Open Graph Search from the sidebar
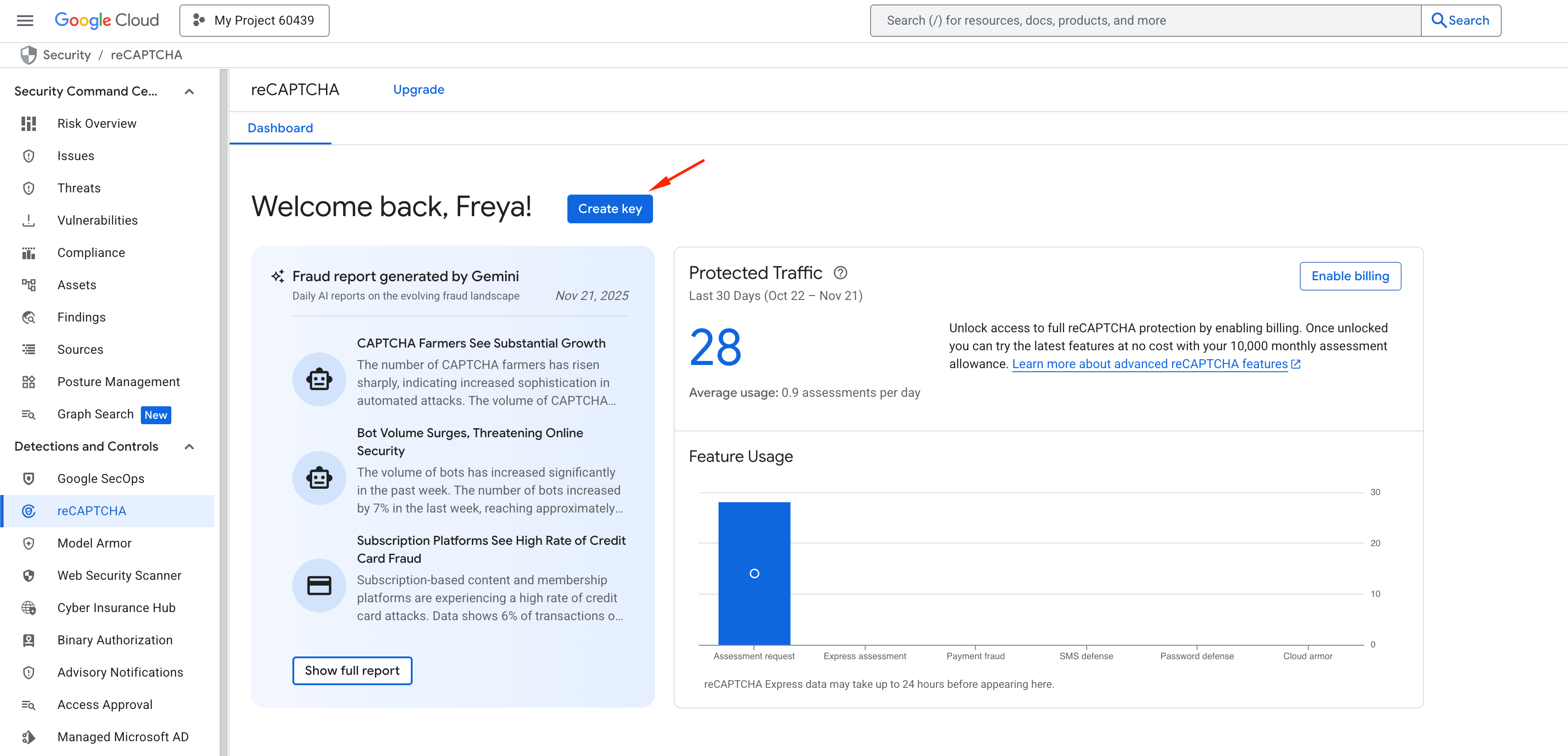 (96, 414)
